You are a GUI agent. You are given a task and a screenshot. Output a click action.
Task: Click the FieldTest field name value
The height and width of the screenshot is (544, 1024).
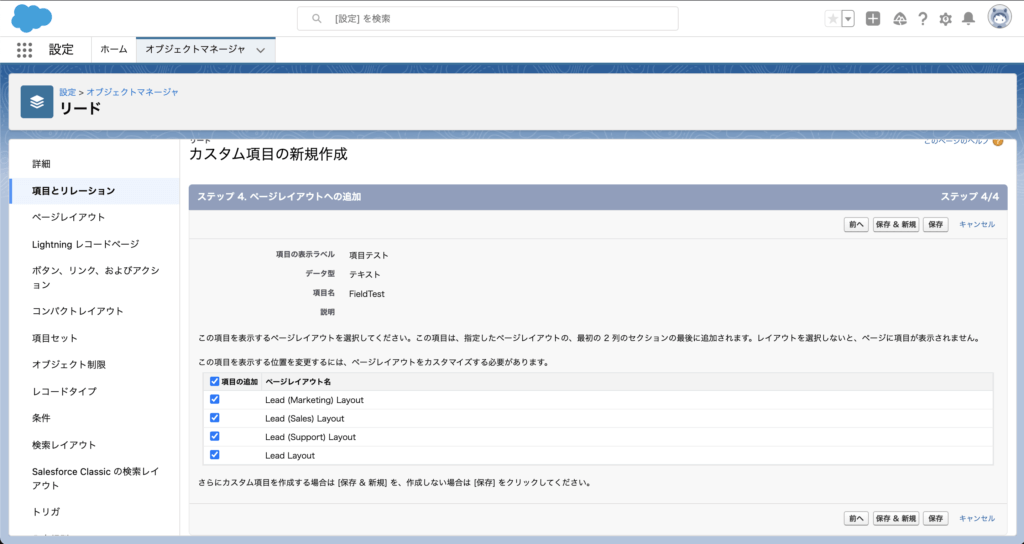pos(366,294)
